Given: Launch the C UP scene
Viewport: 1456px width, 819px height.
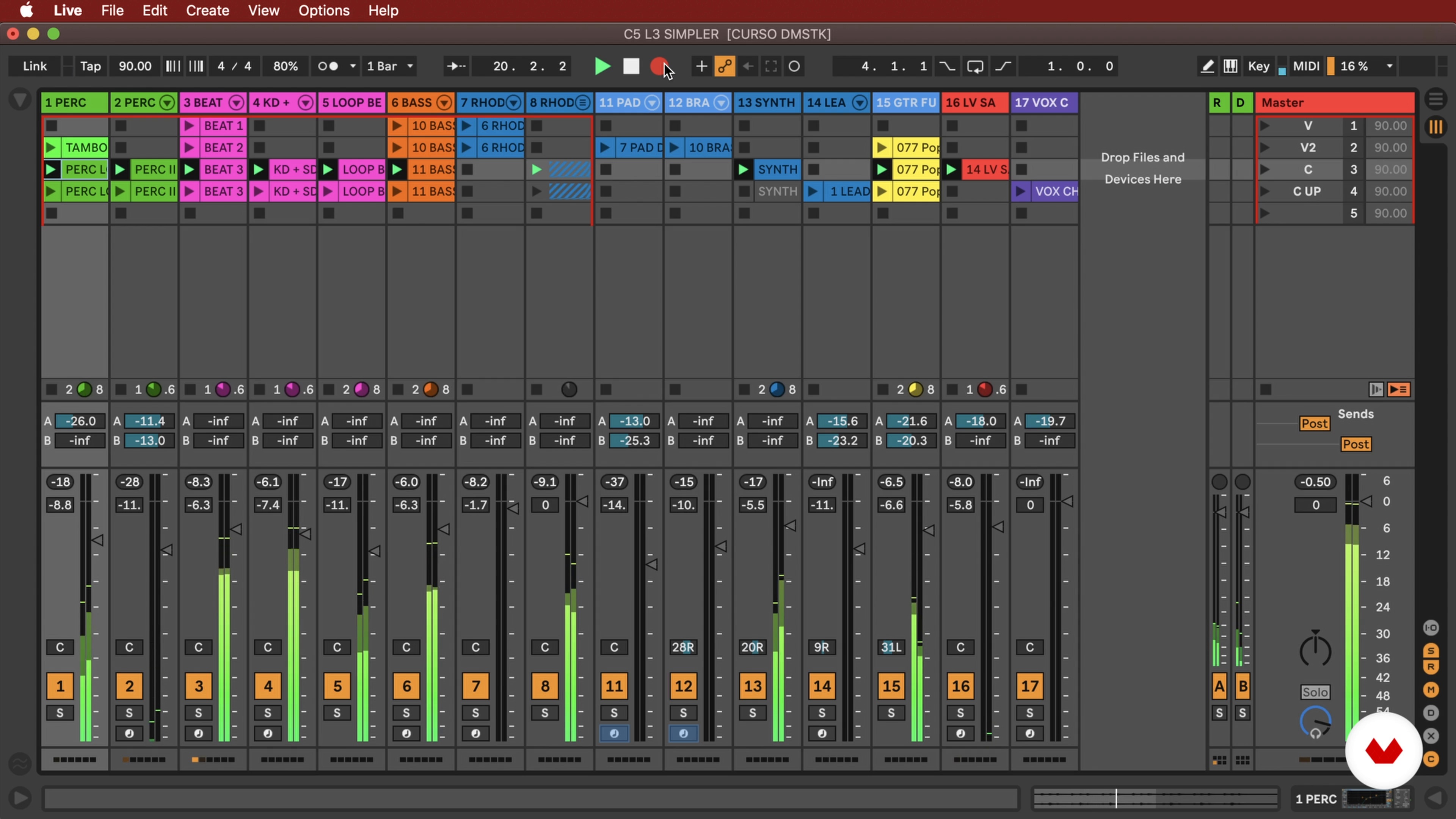Looking at the screenshot, I should [x=1265, y=191].
